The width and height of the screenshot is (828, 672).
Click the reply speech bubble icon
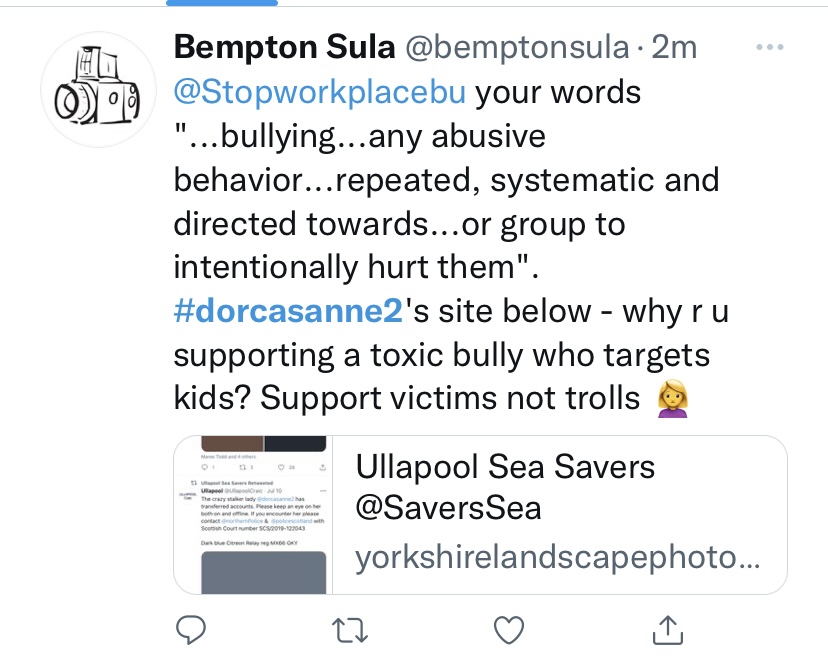point(190,628)
